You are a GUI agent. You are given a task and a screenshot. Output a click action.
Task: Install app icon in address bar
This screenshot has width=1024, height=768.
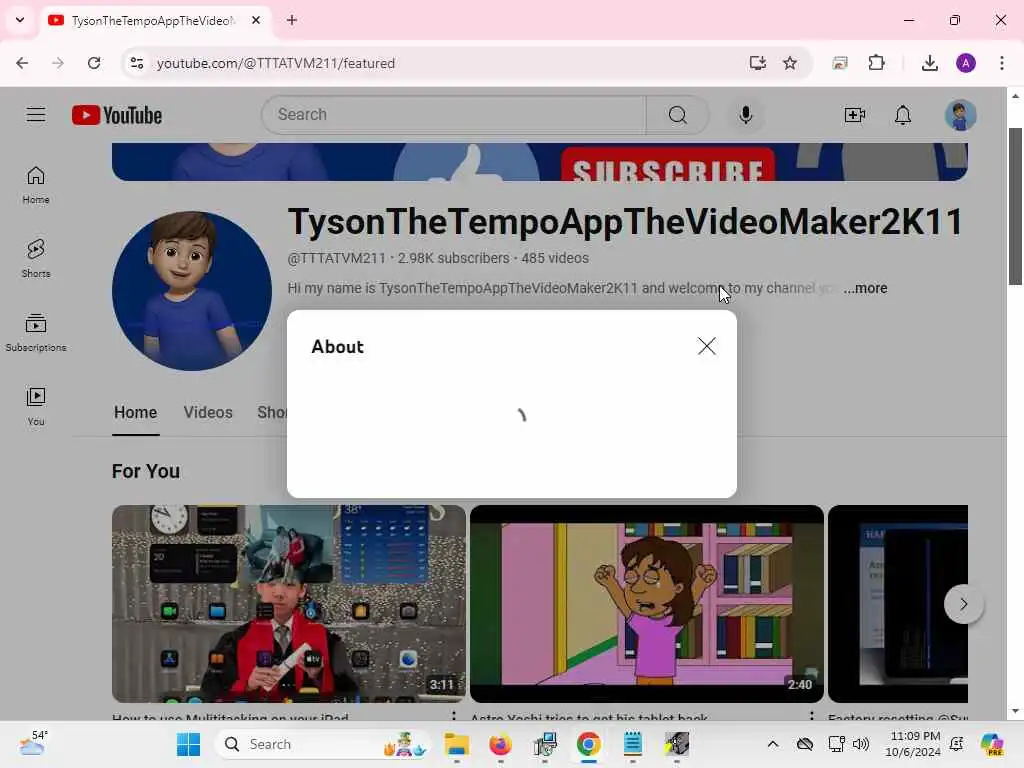[757, 63]
